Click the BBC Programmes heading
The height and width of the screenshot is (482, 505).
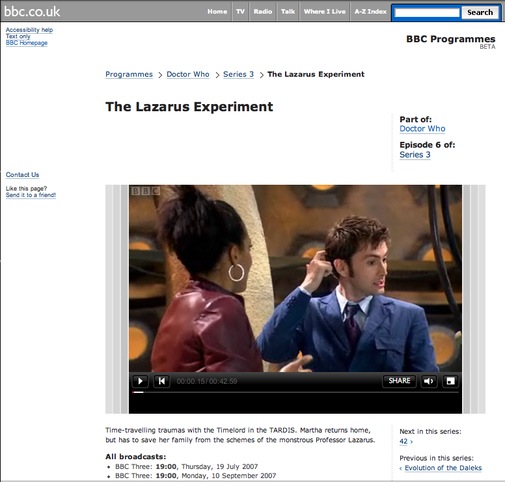451,39
